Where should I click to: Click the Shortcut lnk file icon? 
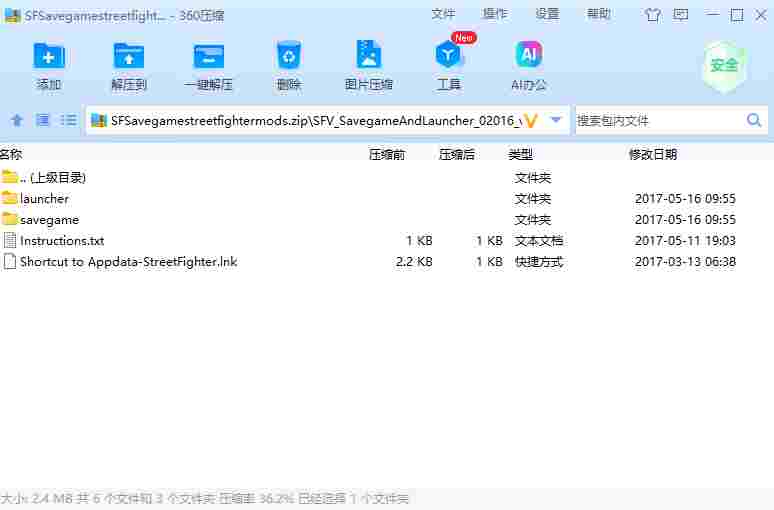9,261
